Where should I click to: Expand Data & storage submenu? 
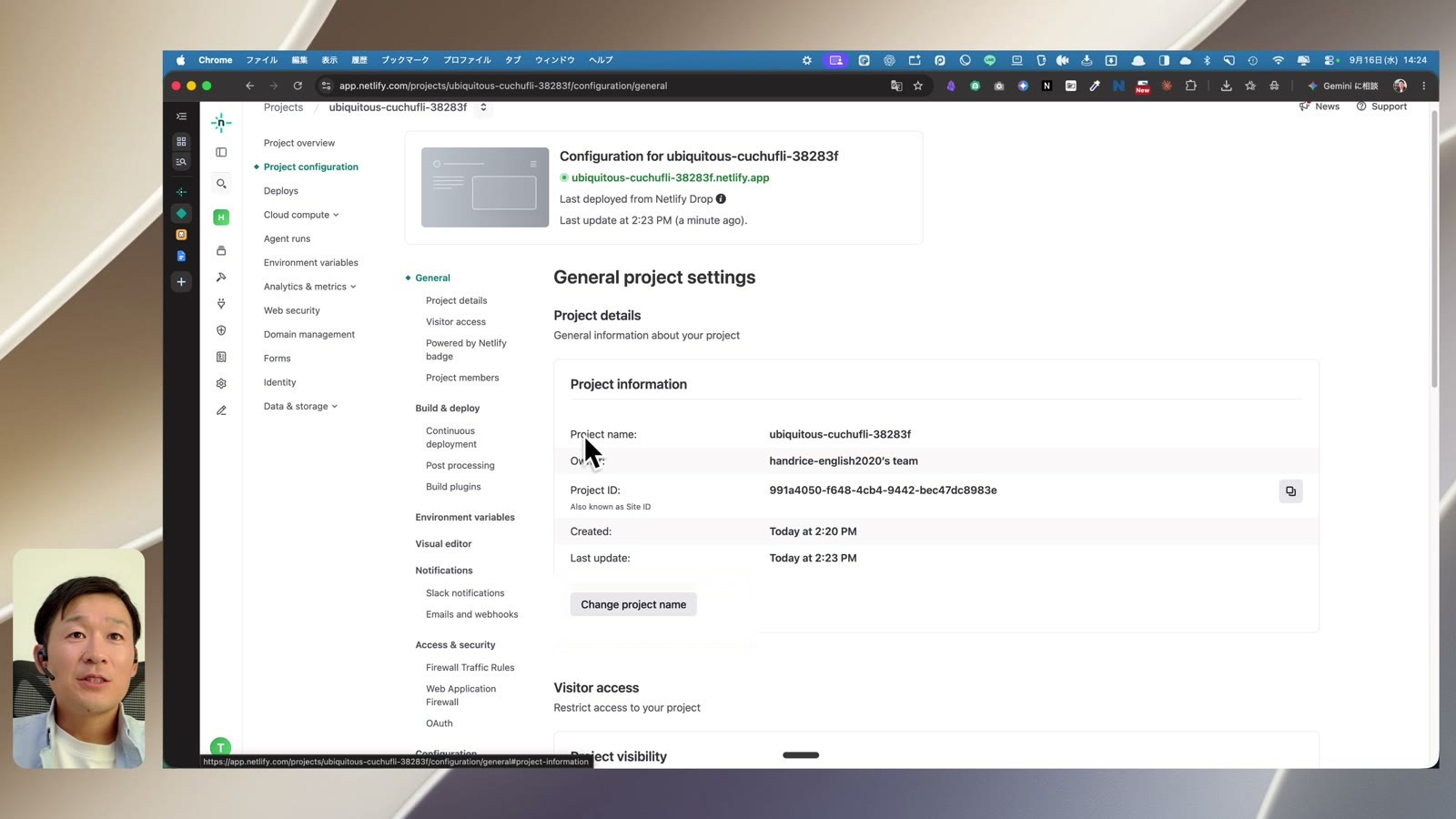coord(300,407)
